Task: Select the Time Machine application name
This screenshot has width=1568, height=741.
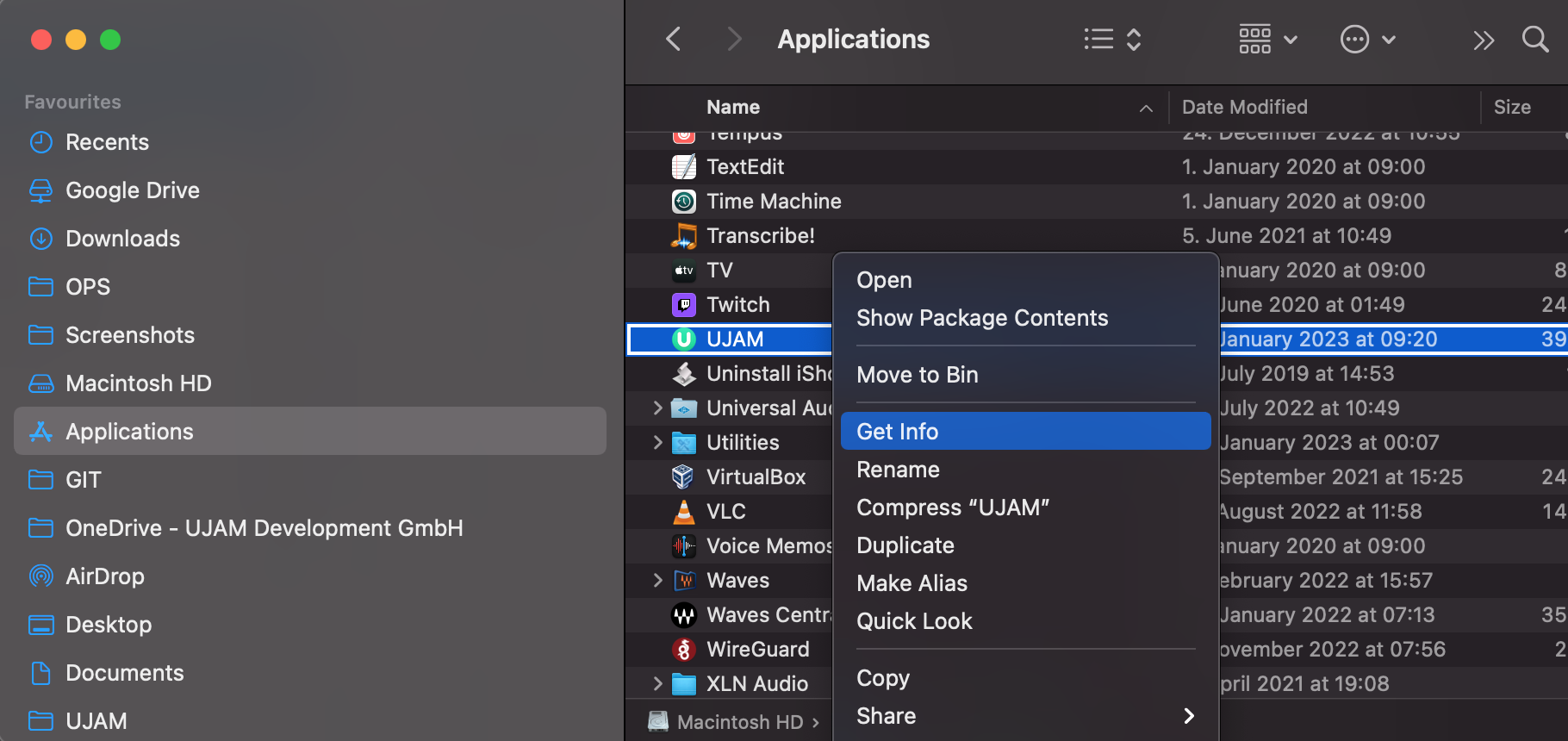Action: pyautogui.click(x=774, y=201)
